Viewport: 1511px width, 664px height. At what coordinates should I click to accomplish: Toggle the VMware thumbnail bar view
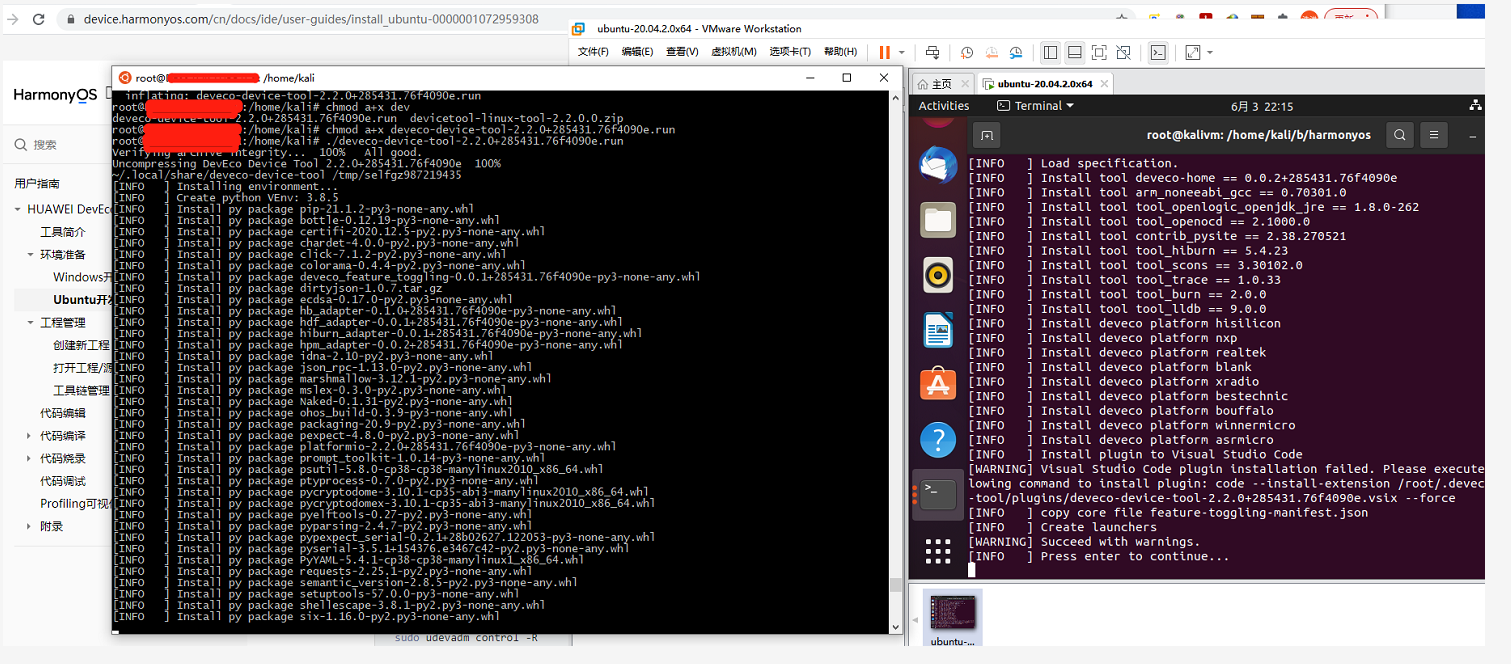click(1074, 52)
